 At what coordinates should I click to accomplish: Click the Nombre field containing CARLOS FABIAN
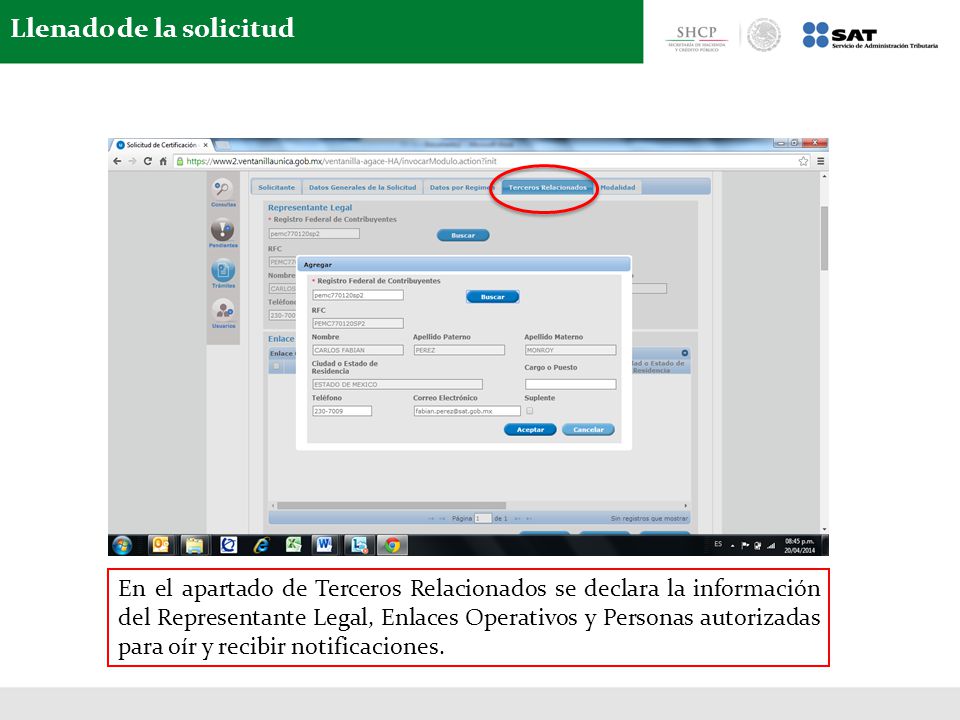pyautogui.click(x=358, y=350)
